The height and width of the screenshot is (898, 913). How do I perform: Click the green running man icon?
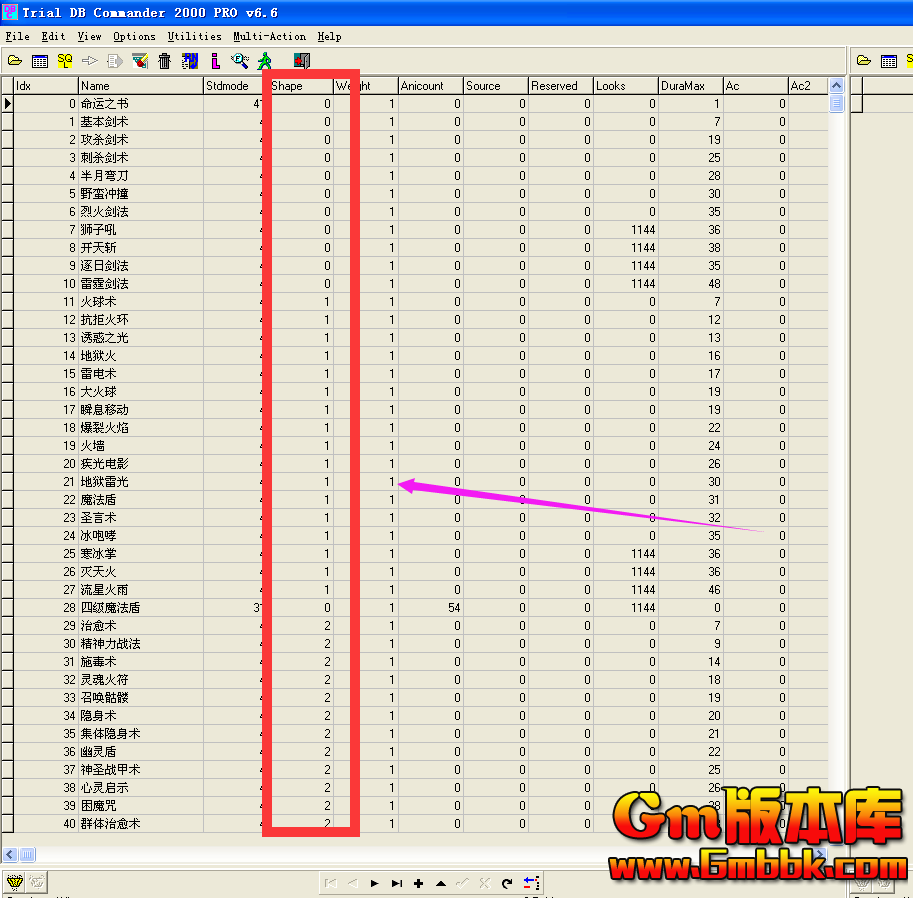[265, 61]
